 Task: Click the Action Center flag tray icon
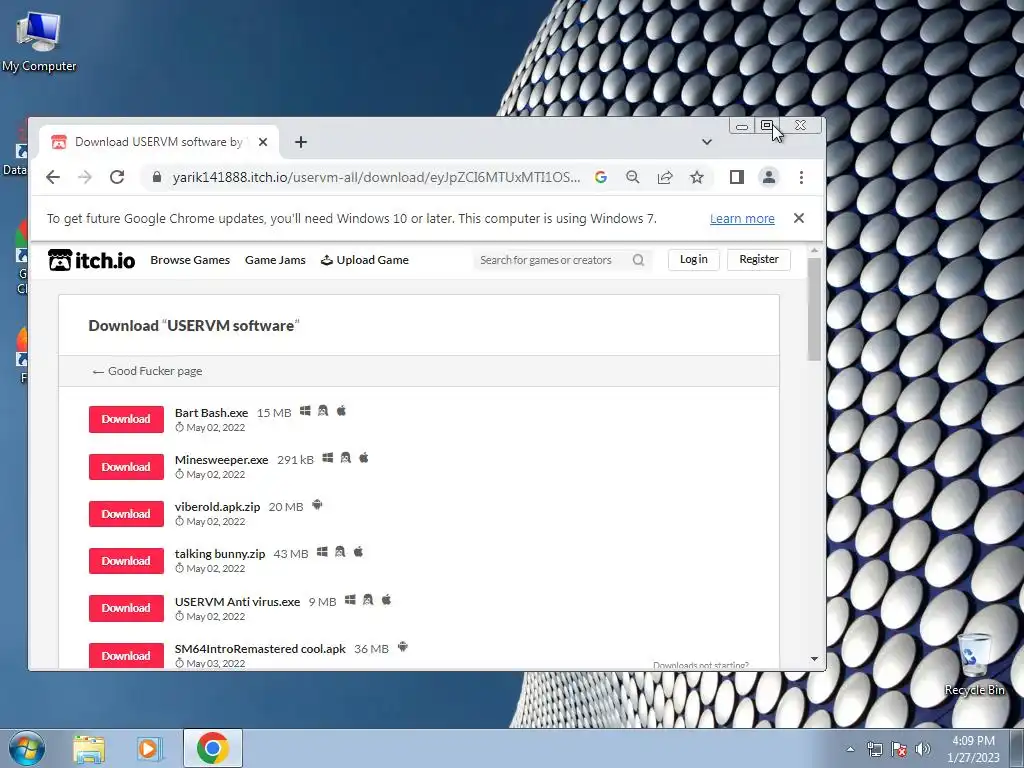click(899, 749)
